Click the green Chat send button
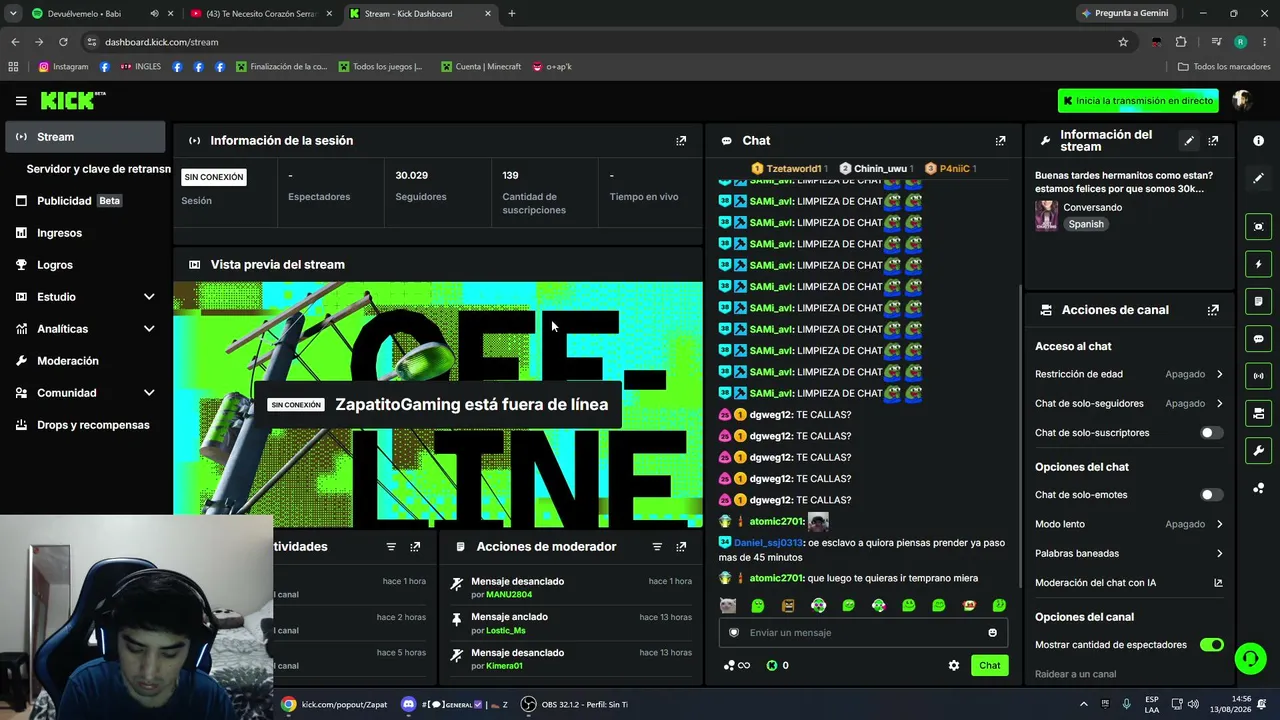The image size is (1280, 720). point(989,666)
